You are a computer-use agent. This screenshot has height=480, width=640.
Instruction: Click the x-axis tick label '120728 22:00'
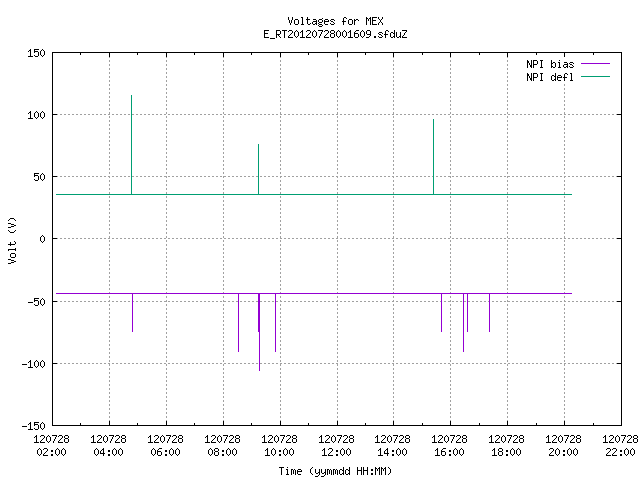[x=620, y=446]
